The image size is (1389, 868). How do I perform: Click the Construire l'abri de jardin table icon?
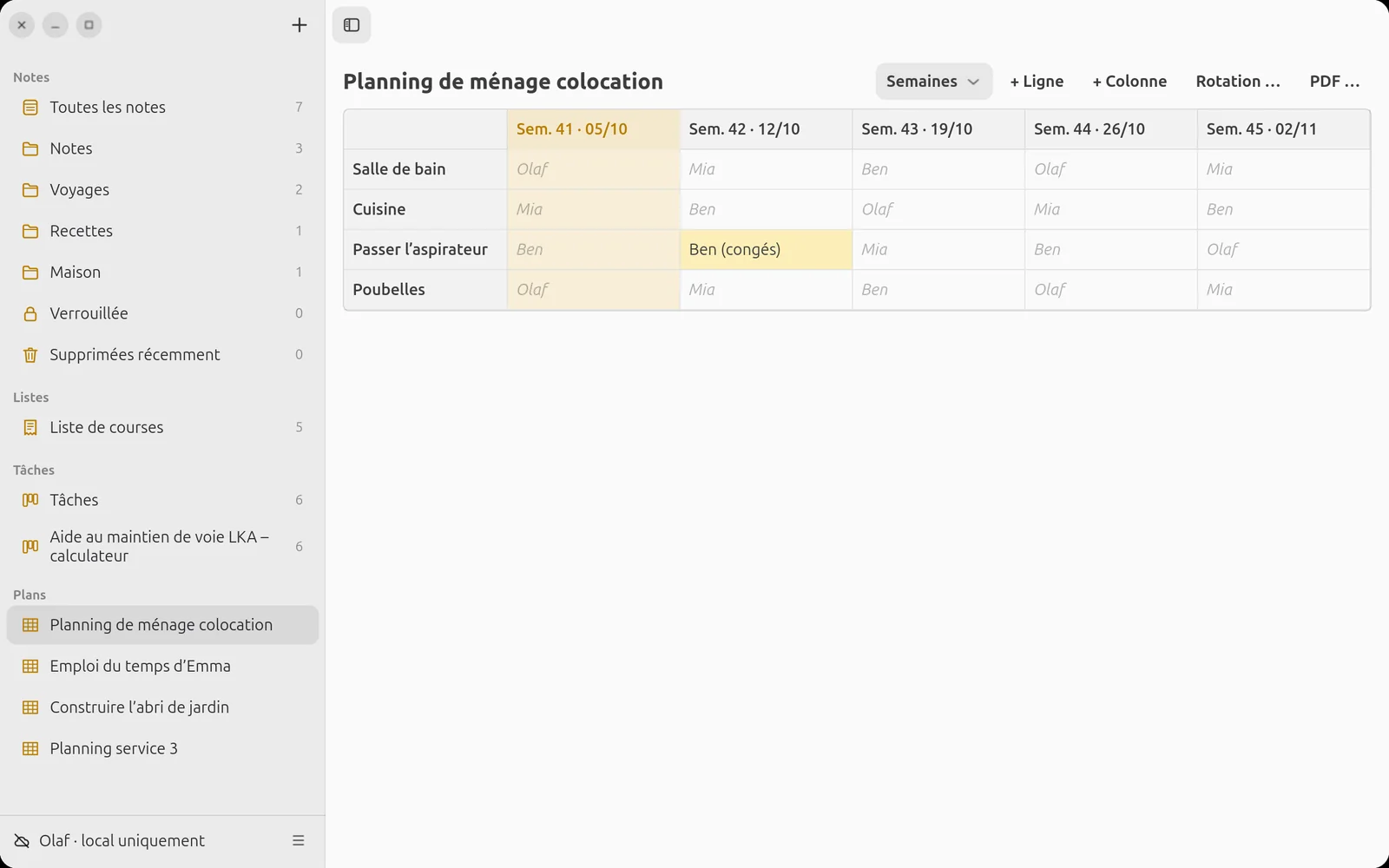(x=30, y=707)
